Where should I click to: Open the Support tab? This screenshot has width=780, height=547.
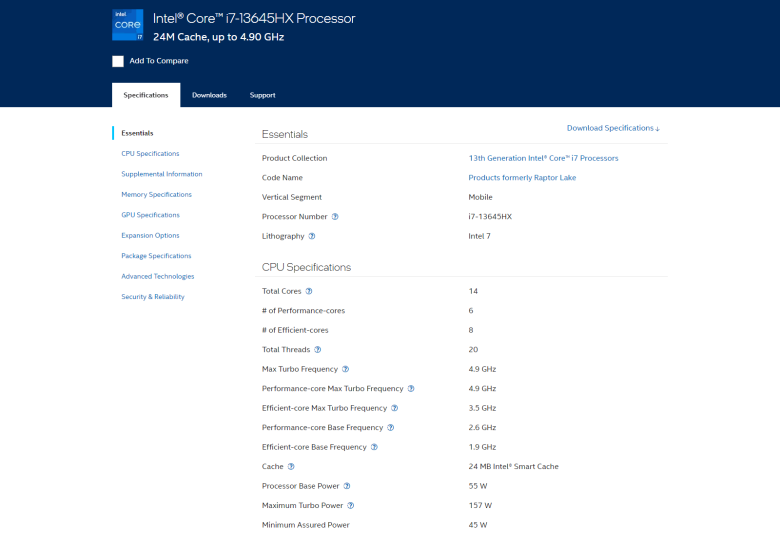tap(262, 95)
